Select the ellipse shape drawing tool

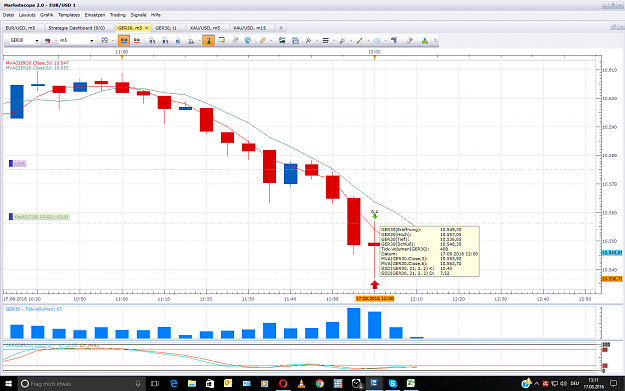click(377, 41)
